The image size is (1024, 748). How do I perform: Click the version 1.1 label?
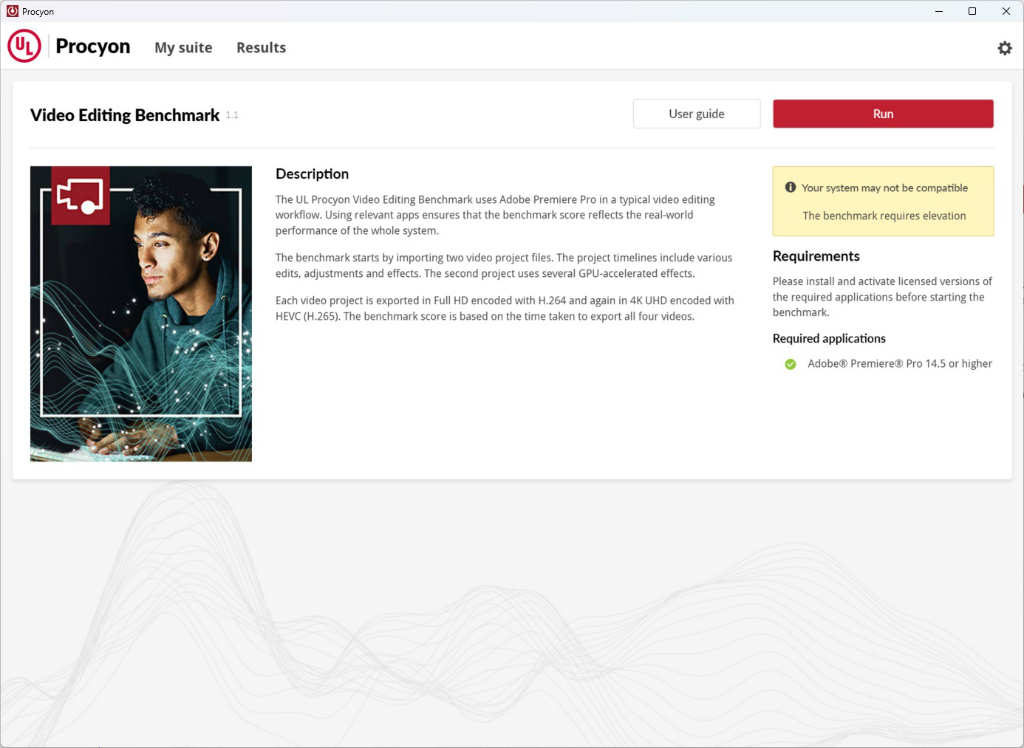[x=232, y=115]
